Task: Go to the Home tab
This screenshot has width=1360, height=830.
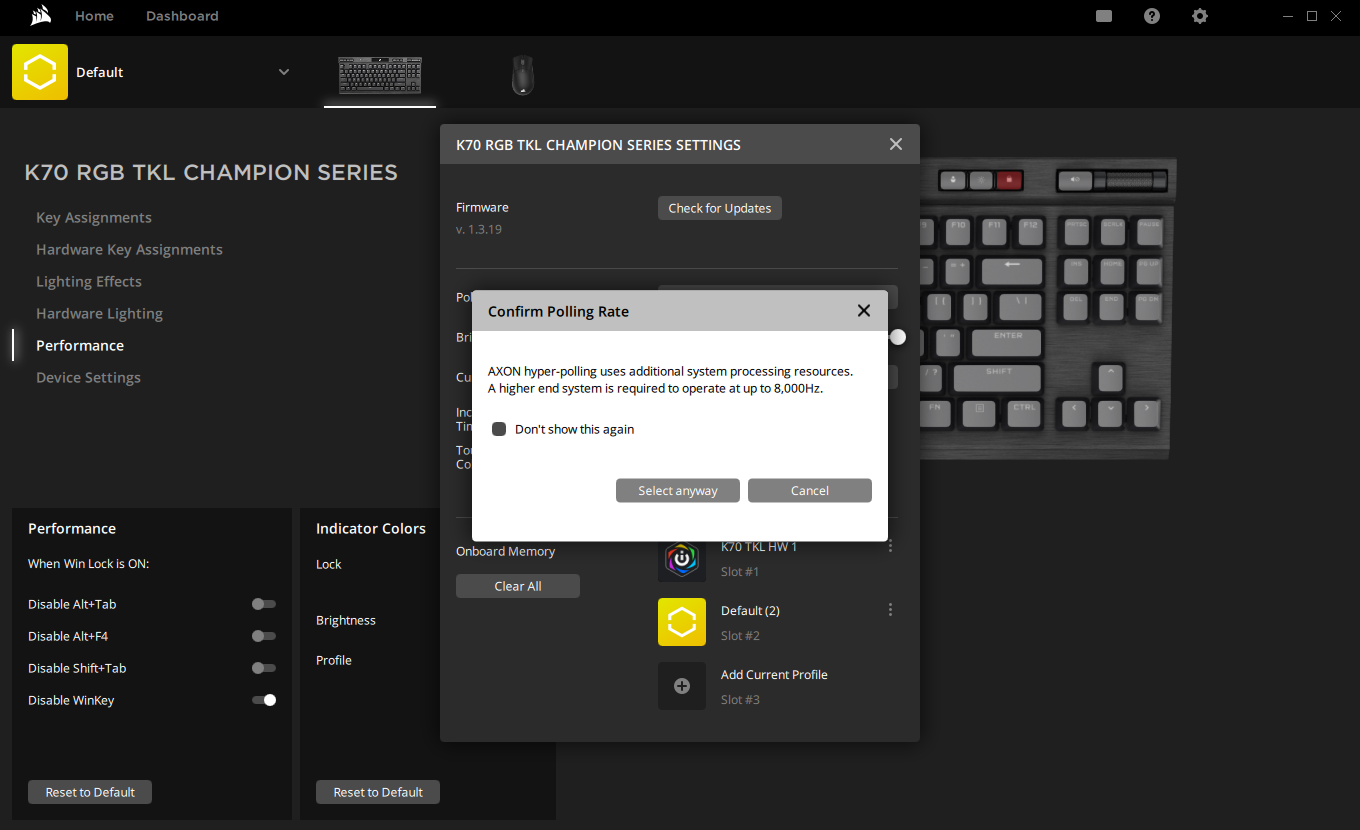Action: 94,16
